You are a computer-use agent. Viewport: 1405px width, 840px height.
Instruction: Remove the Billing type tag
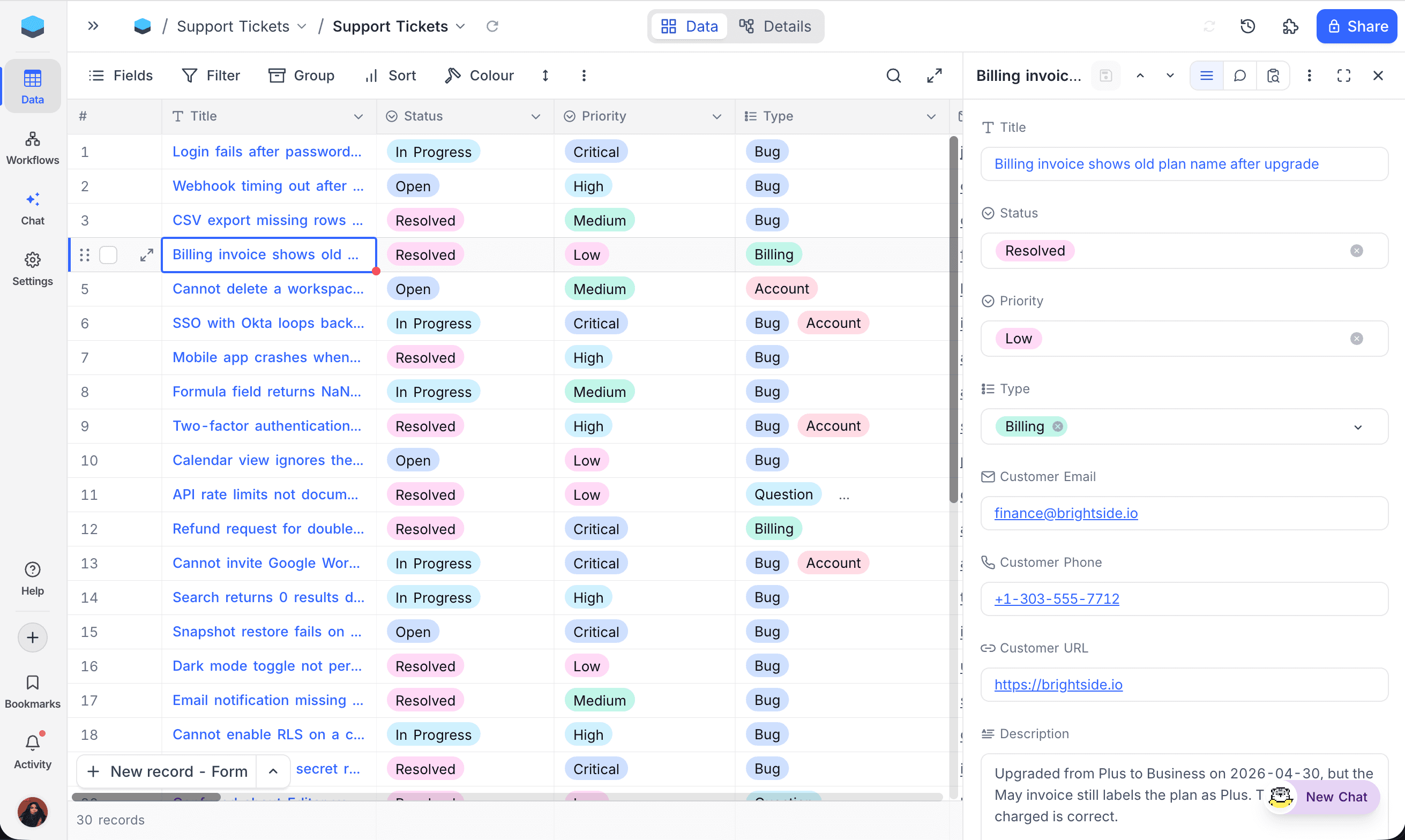tap(1057, 426)
